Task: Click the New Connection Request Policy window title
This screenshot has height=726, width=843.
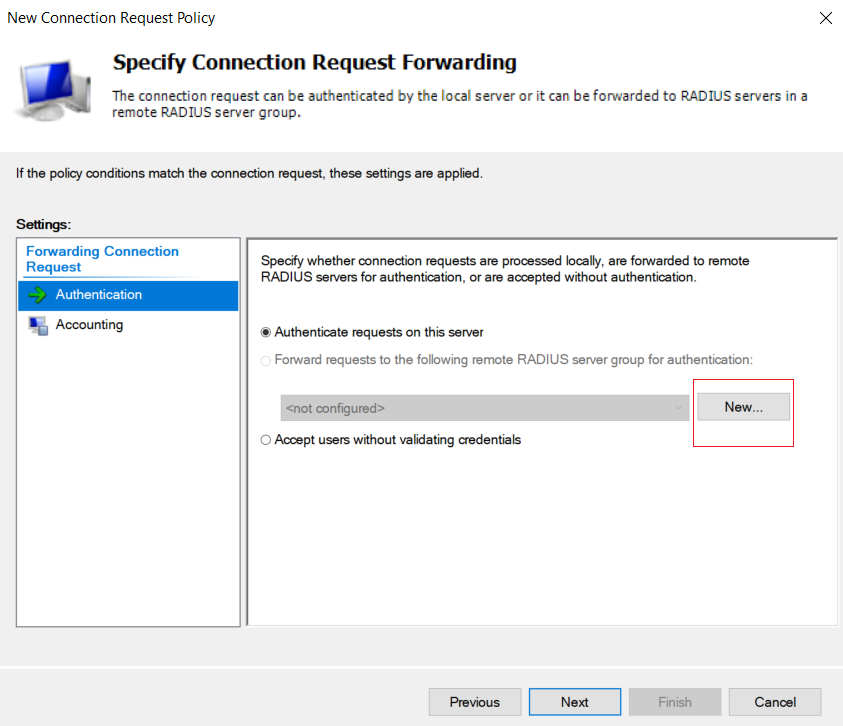Action: tap(111, 18)
